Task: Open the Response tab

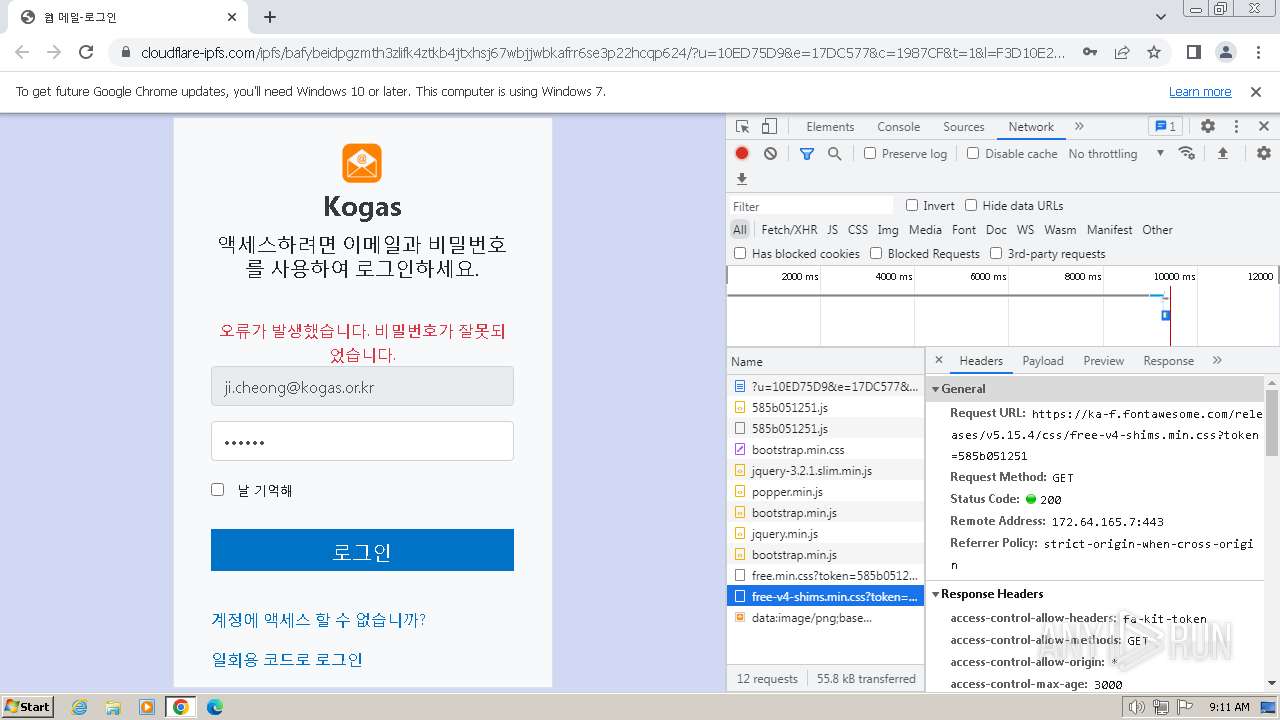Action: (x=1169, y=361)
